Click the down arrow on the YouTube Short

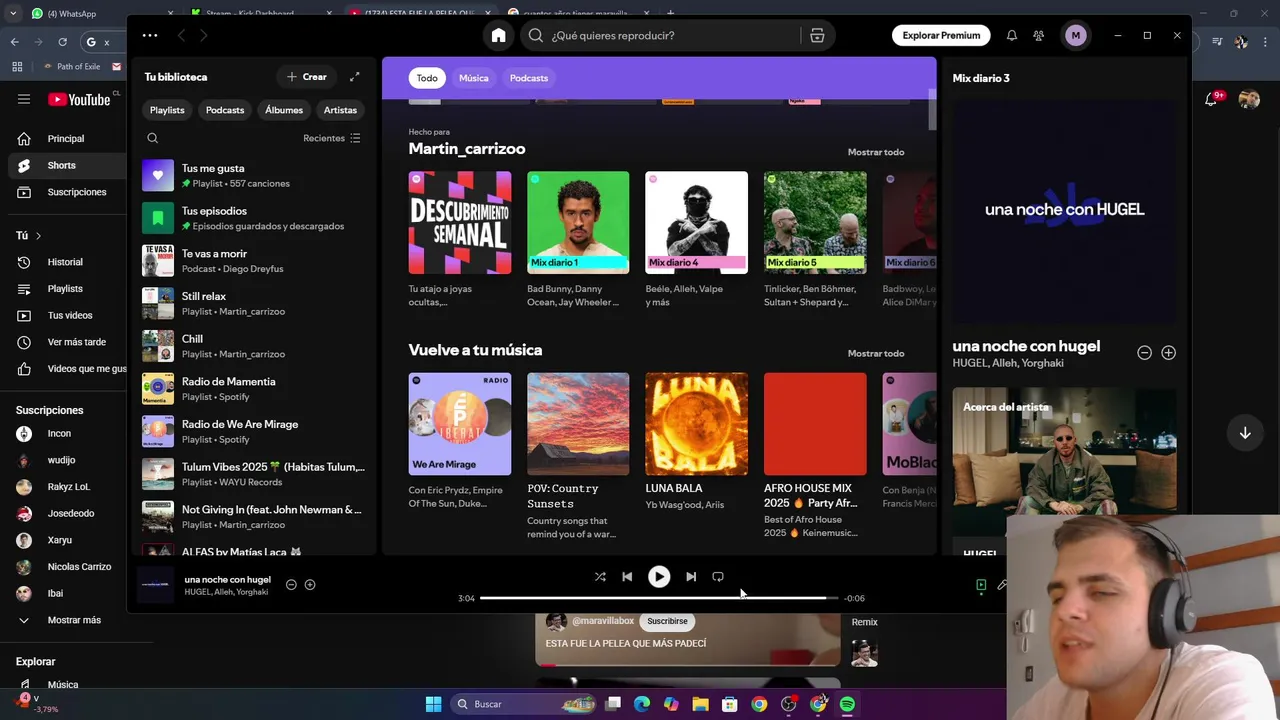pyautogui.click(x=1245, y=433)
